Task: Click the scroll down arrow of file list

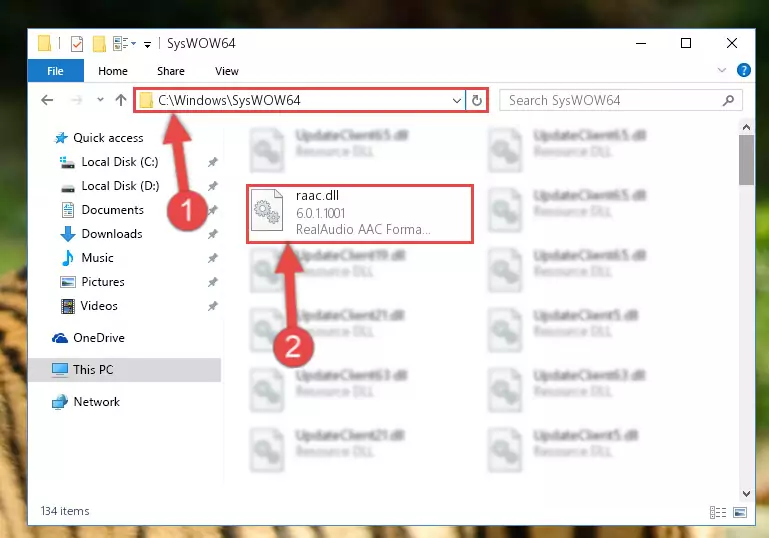Action: coord(746,493)
